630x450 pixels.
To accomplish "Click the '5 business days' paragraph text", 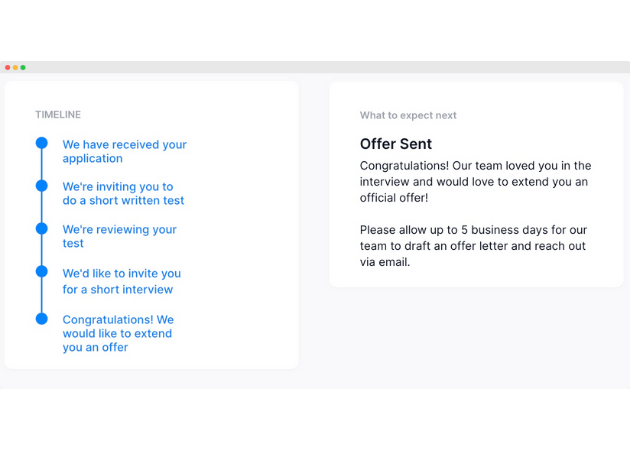I will [473, 246].
